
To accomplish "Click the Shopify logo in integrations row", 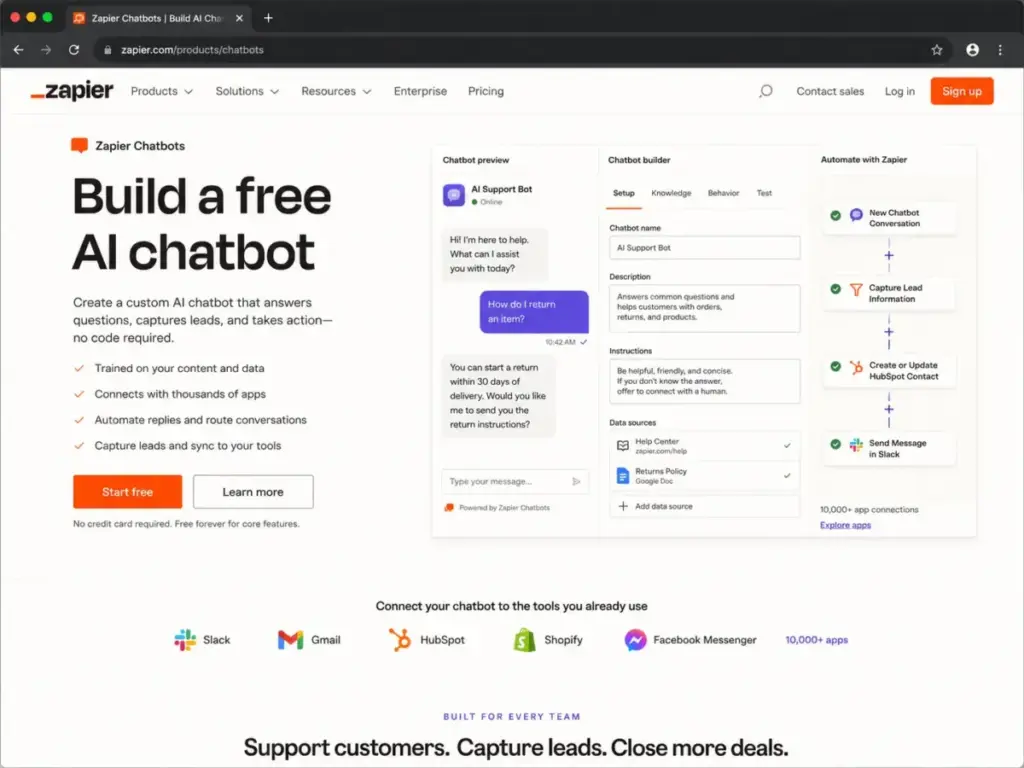I will tap(524, 640).
